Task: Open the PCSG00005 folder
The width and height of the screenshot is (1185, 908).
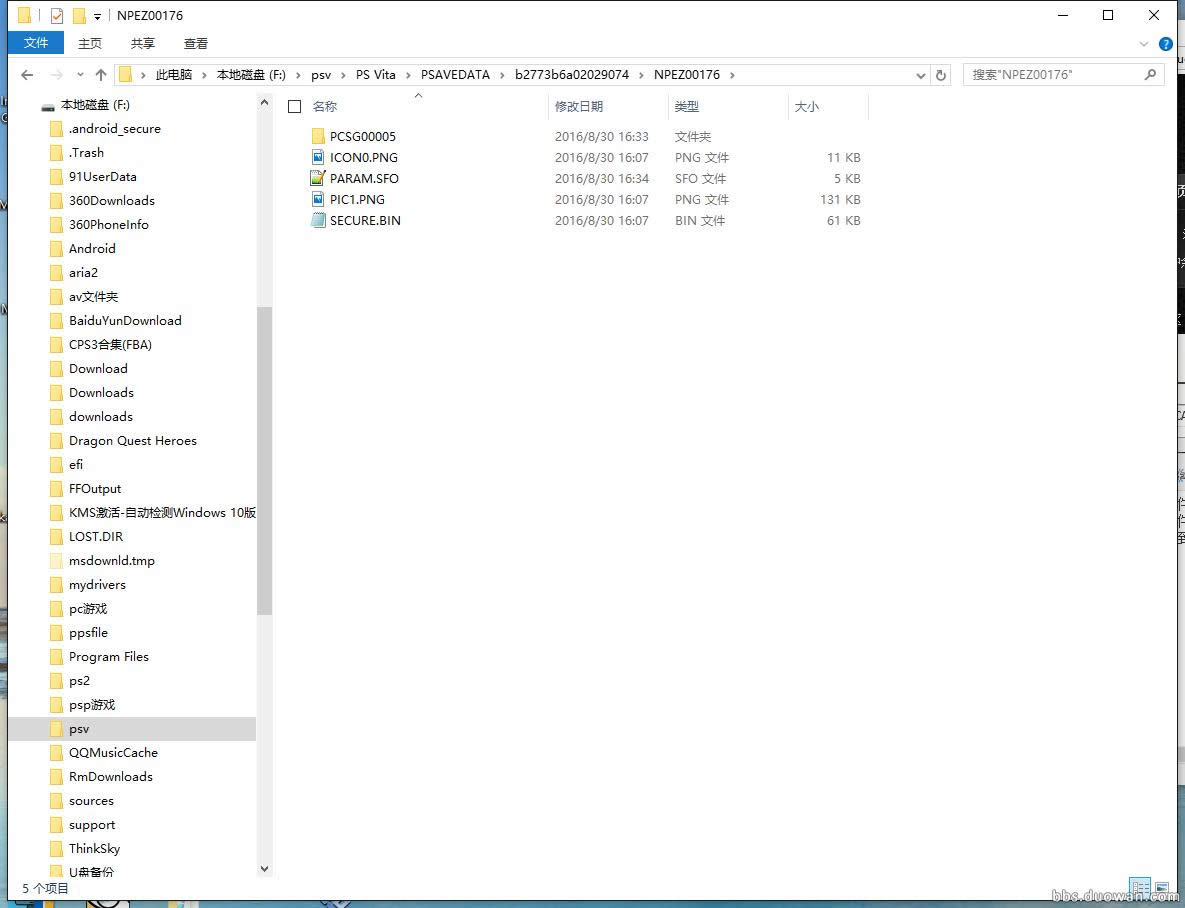Action: click(362, 137)
